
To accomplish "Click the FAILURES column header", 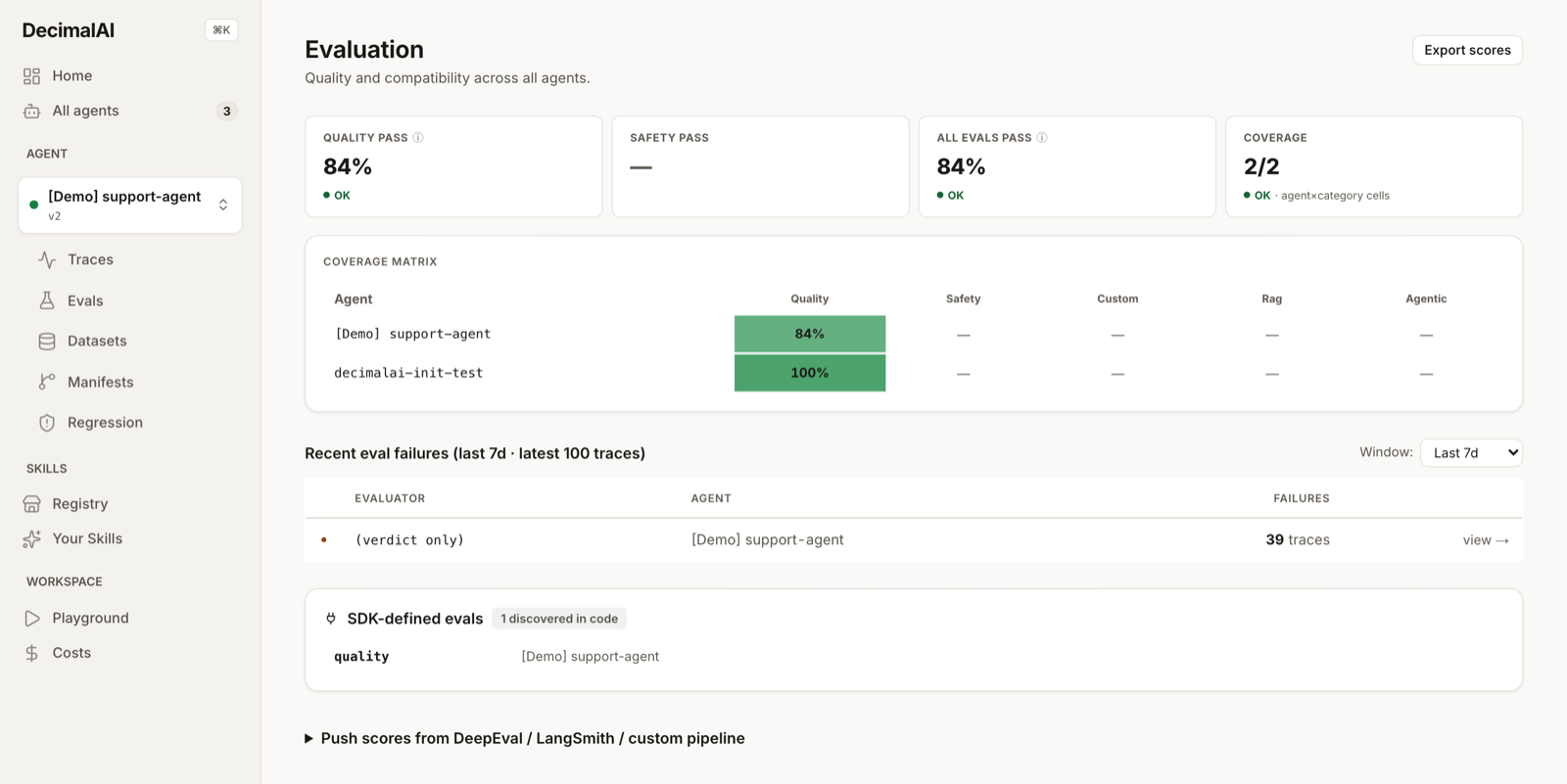I will point(1302,498).
